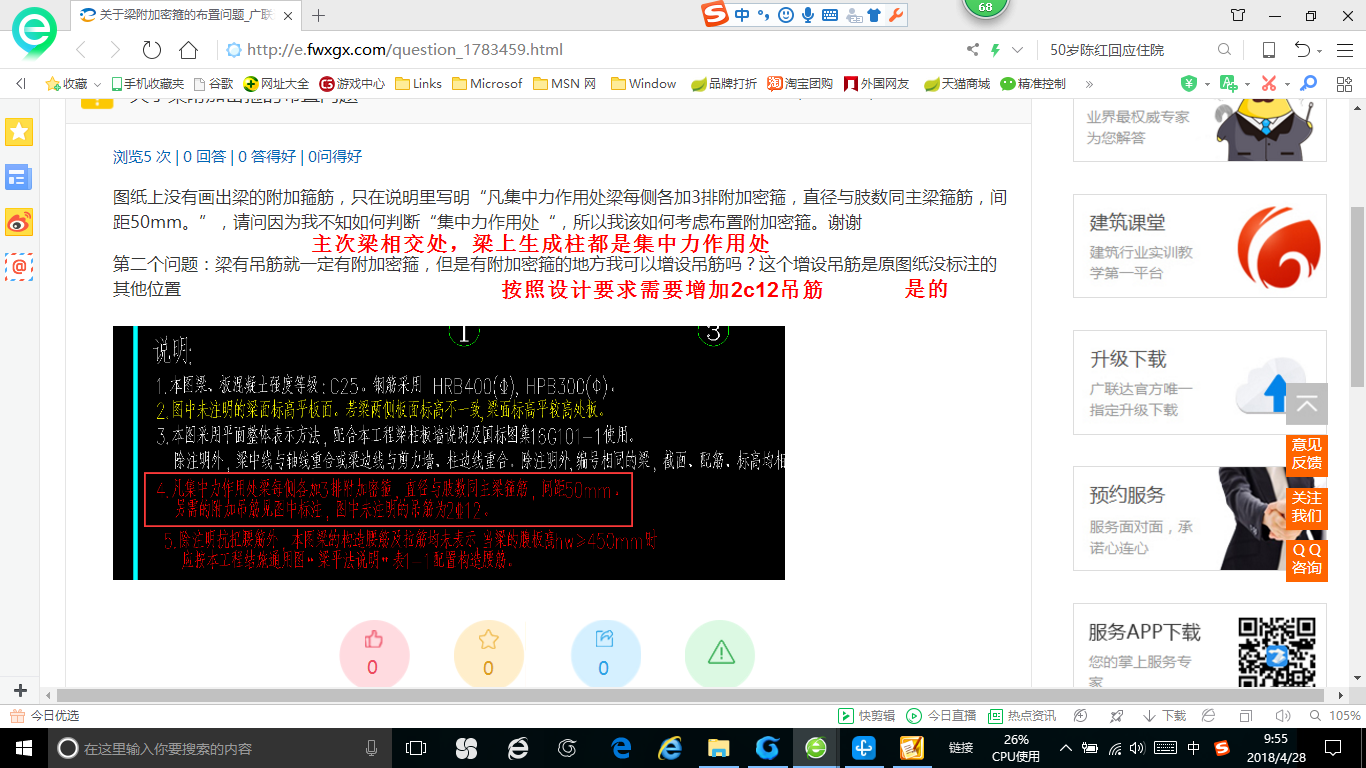The width and height of the screenshot is (1366, 768).
Task: Open 今日直播 in status bar
Action: point(941,716)
